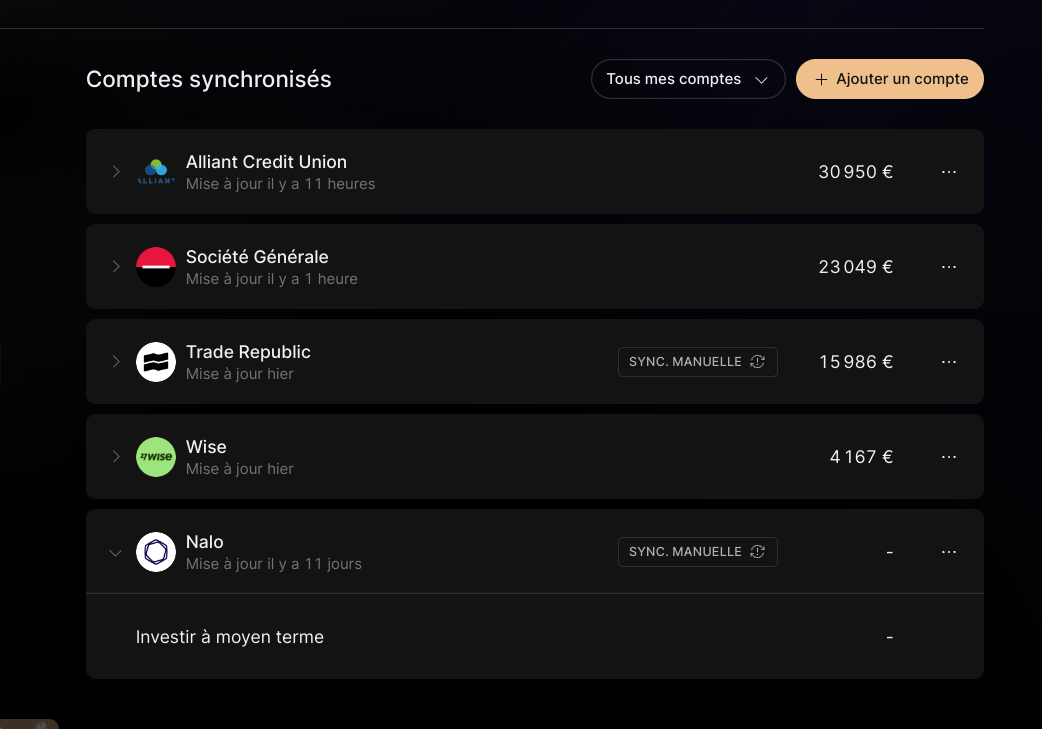
Task: Open three-dot menu for Trade Republic
Action: point(949,362)
